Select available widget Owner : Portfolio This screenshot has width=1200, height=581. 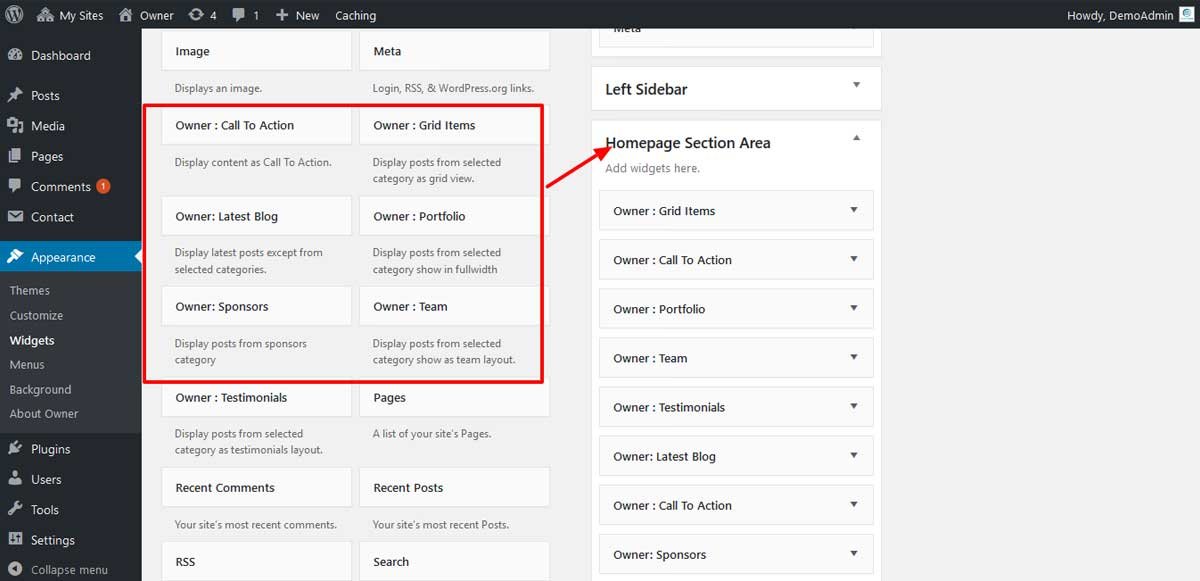coord(452,216)
